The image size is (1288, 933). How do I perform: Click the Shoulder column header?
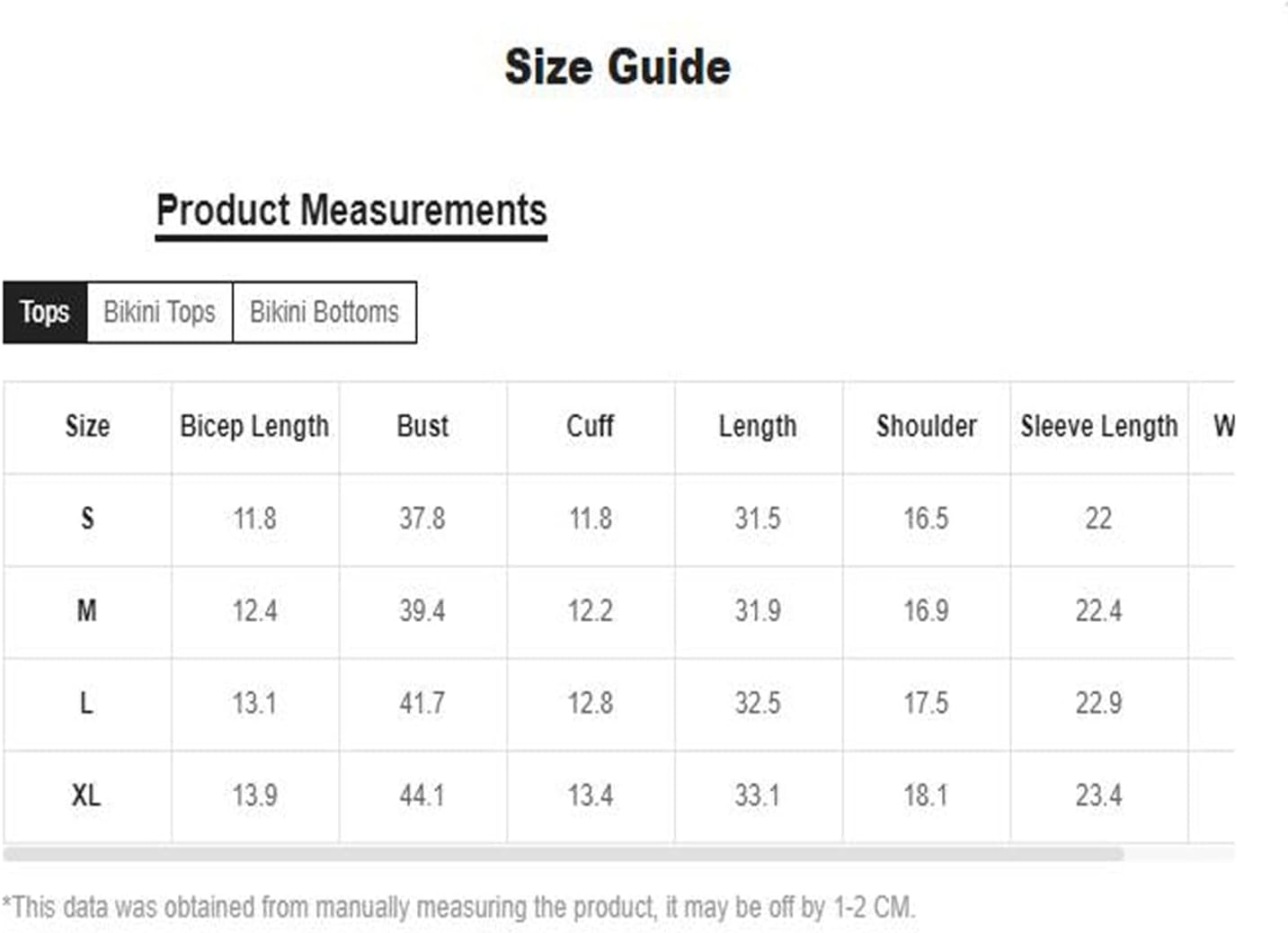point(927,426)
